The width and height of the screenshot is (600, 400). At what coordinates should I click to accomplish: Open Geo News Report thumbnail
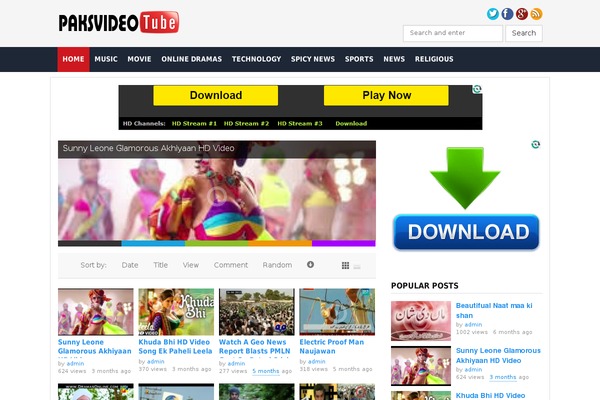click(x=257, y=312)
